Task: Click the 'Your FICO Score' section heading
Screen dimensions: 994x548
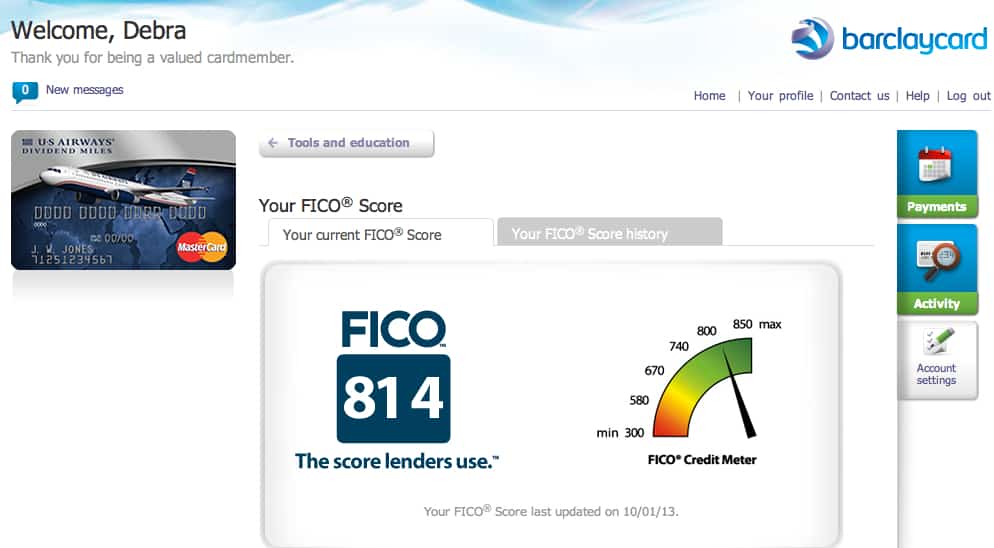Action: 330,206
